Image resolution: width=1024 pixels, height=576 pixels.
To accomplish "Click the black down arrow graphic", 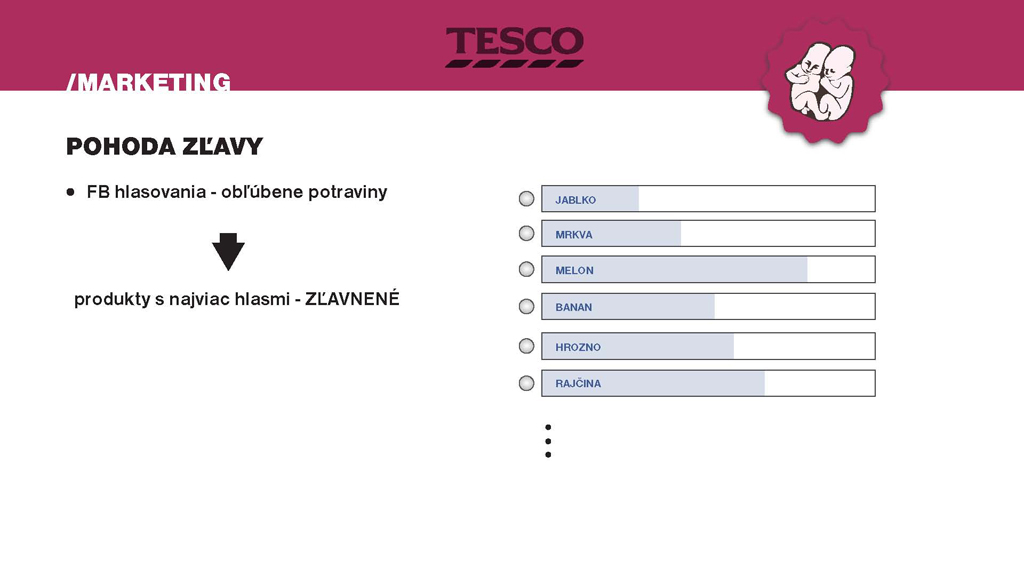I will (x=228, y=252).
